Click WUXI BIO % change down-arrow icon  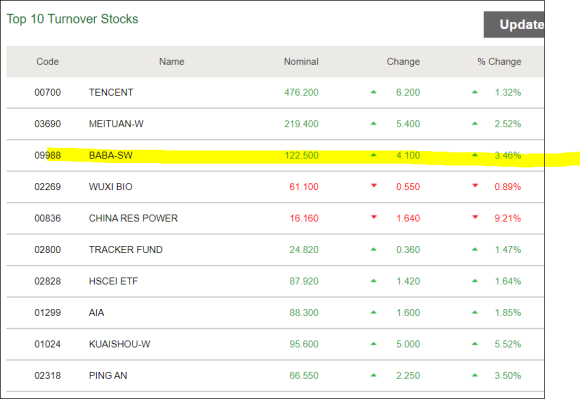[475, 185]
